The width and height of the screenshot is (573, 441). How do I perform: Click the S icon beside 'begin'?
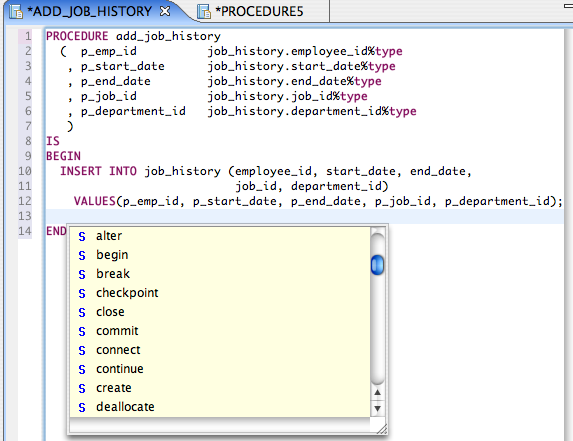point(82,256)
